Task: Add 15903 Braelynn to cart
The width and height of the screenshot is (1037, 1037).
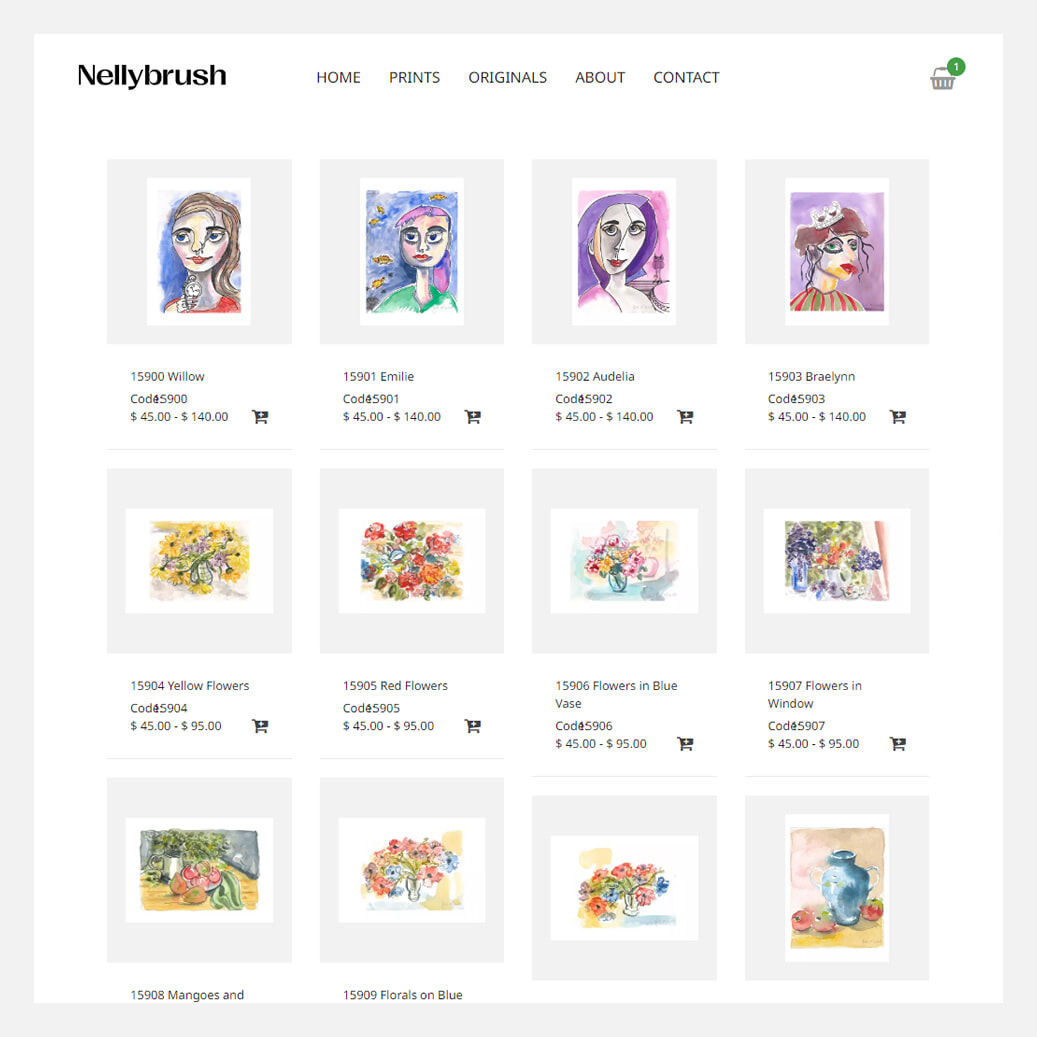Action: pyautogui.click(x=898, y=417)
